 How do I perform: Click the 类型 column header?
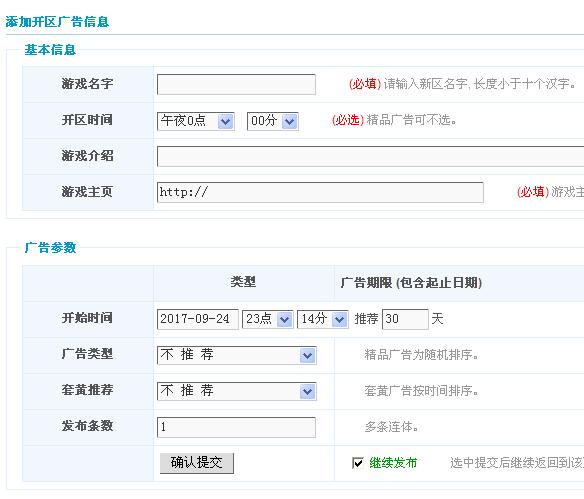[x=243, y=282]
